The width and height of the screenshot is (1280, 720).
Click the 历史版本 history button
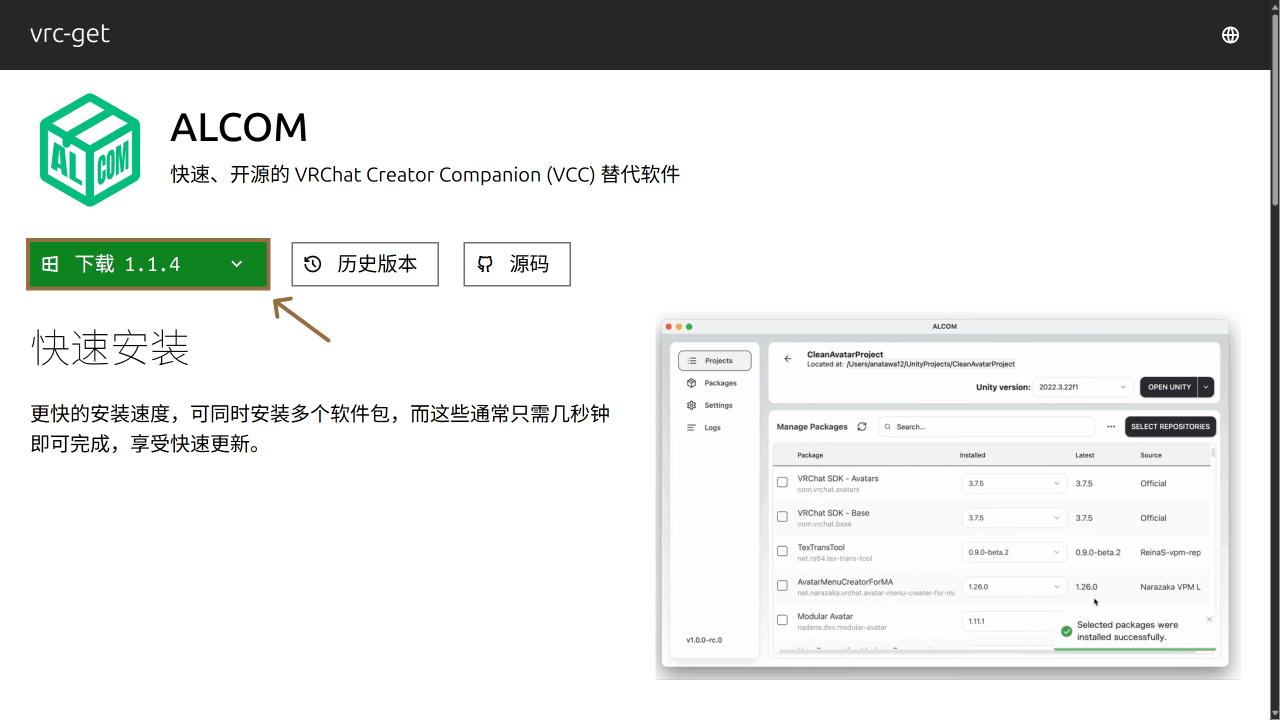365,264
